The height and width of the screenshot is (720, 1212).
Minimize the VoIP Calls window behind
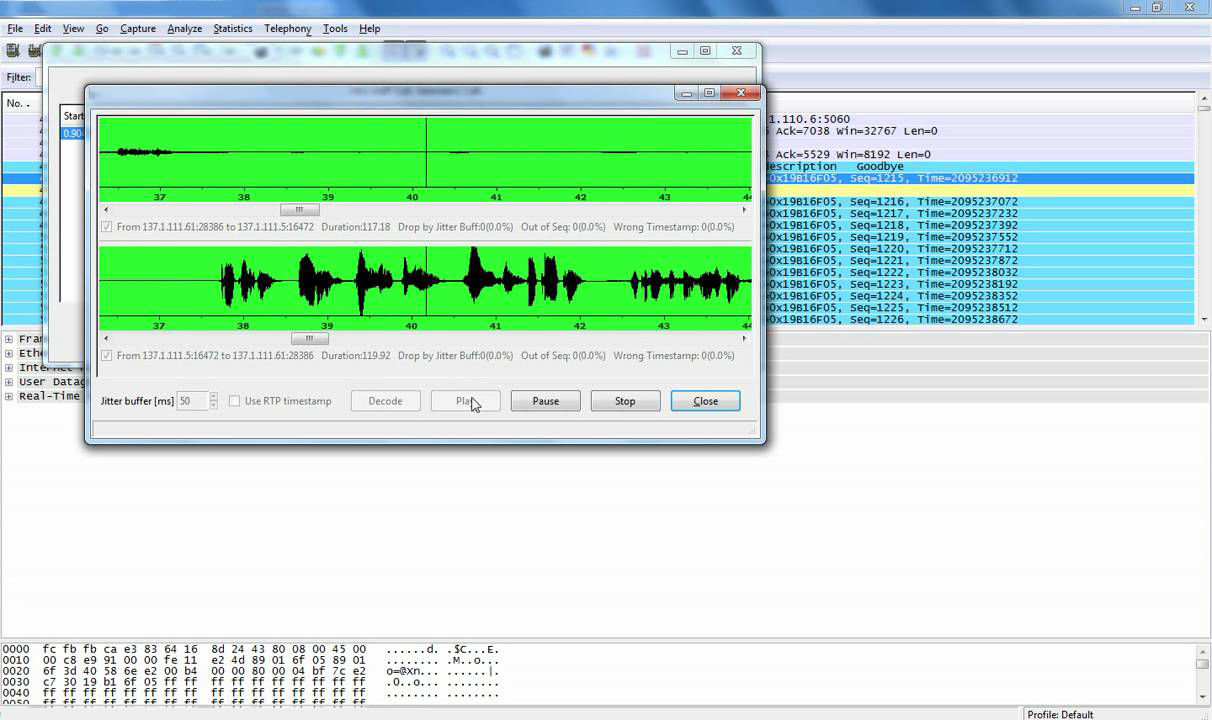[x=682, y=51]
